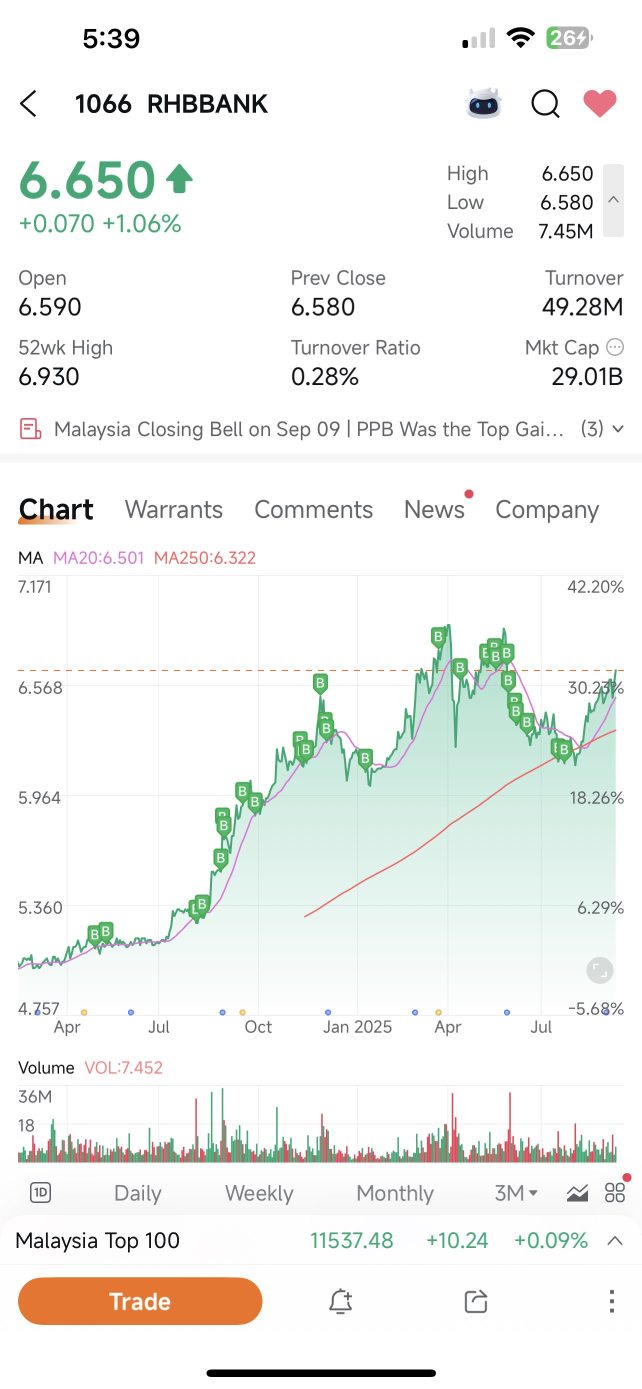642x1389 pixels.
Task: Switch to the Warrants tab
Action: coord(174,509)
